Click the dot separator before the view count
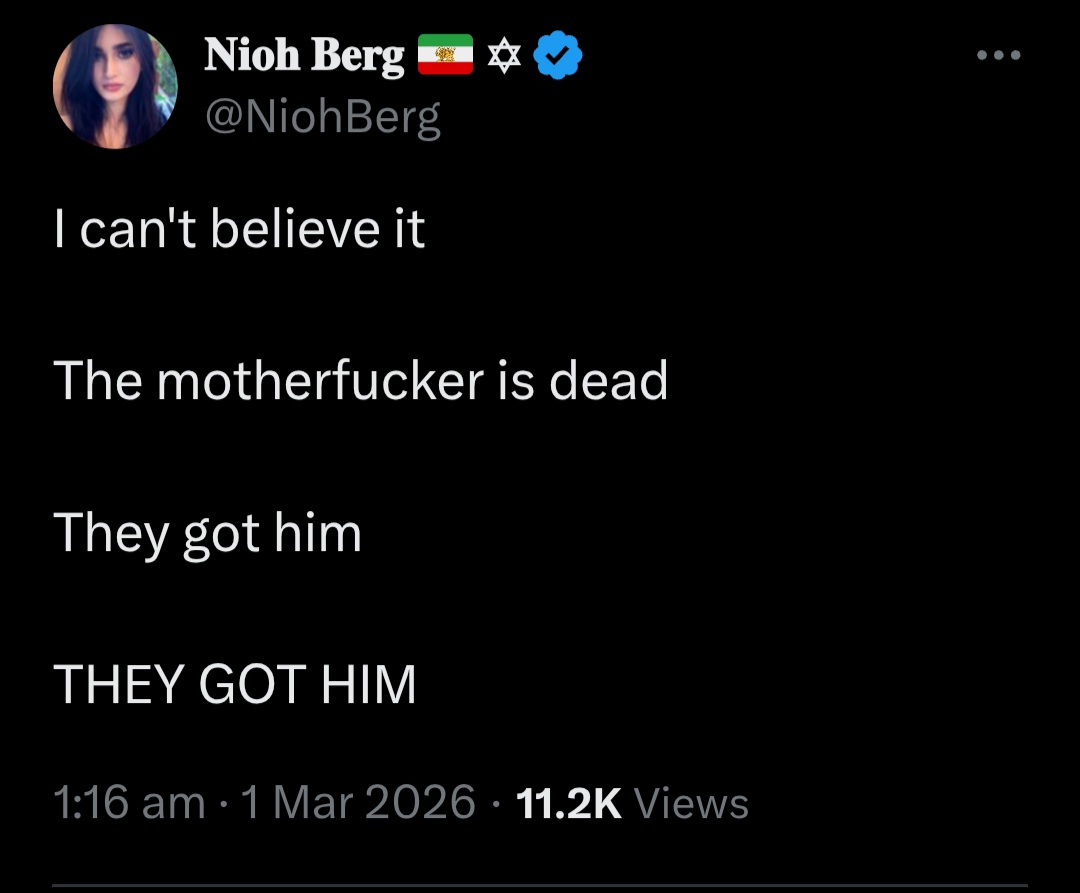1080x893 pixels. 495,803
